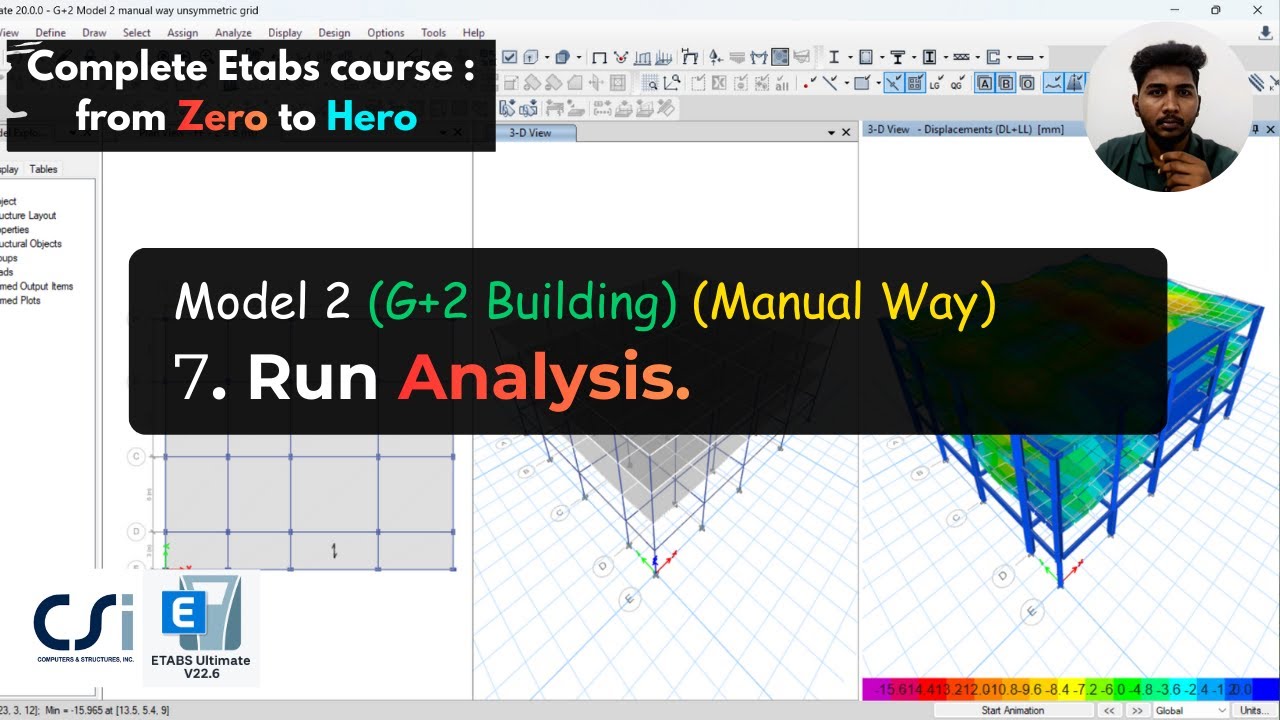Click the pyramid icon right of the wavy line icon
This screenshot has width=1280, height=720.
click(x=1075, y=83)
